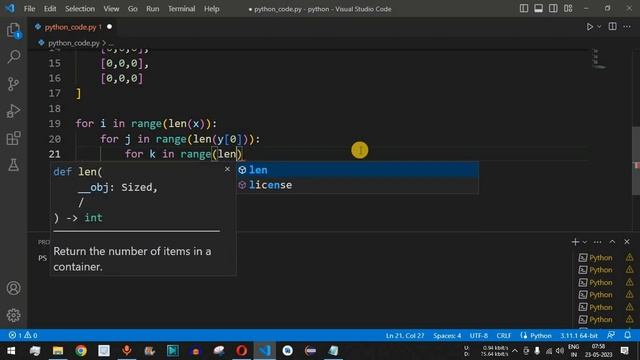Open terminal panel more actions ellipsis

(598, 242)
